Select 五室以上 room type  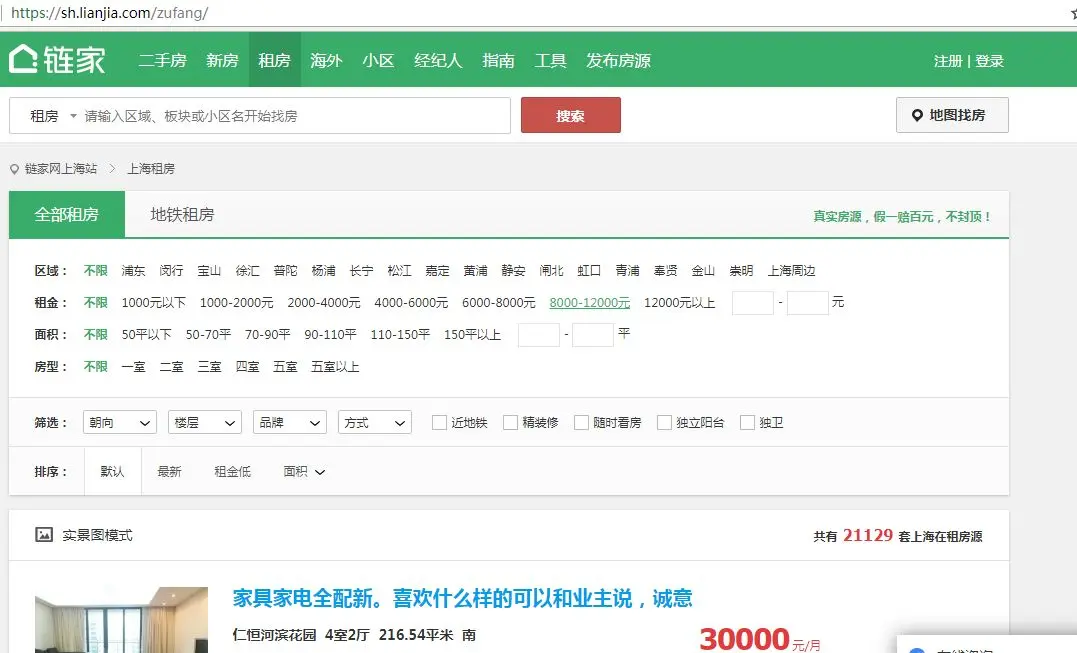(335, 367)
